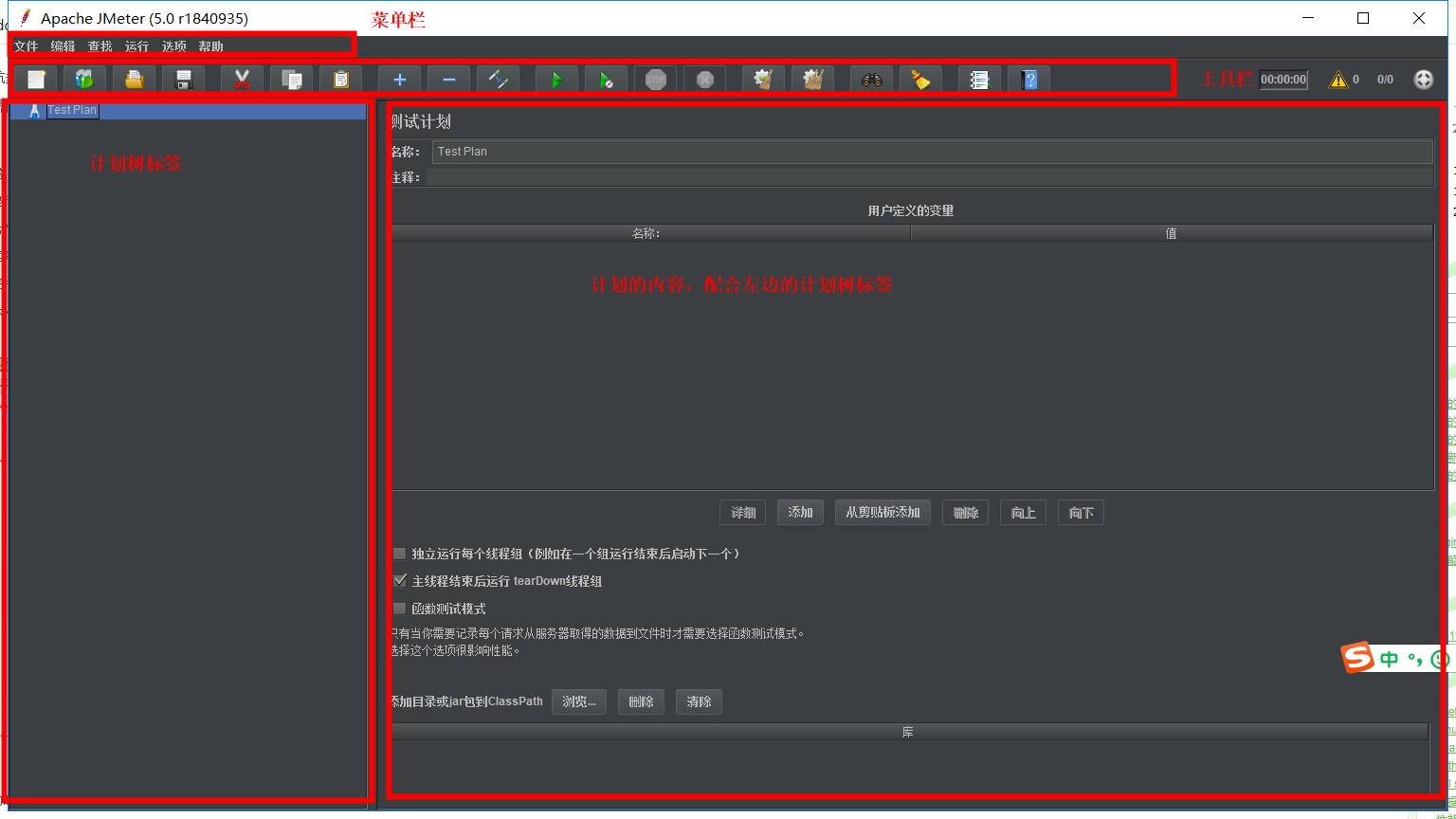Click the 清除 classpath button
The image size is (1456, 819).
699,702
